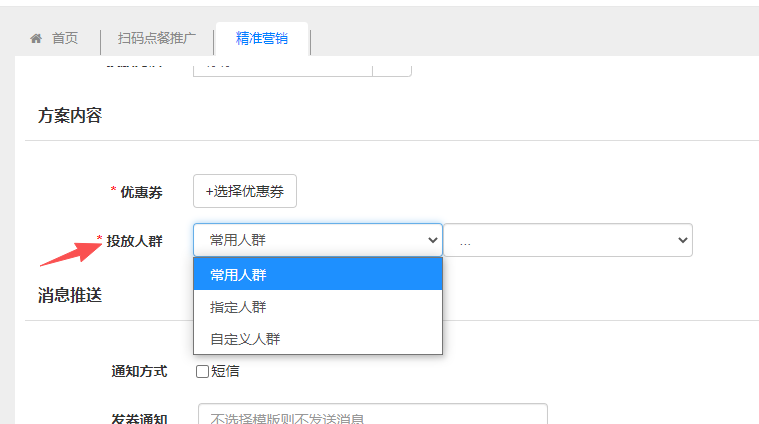Choose the highlighted 常用人群 option in the list
759x424 pixels.
click(x=317, y=274)
